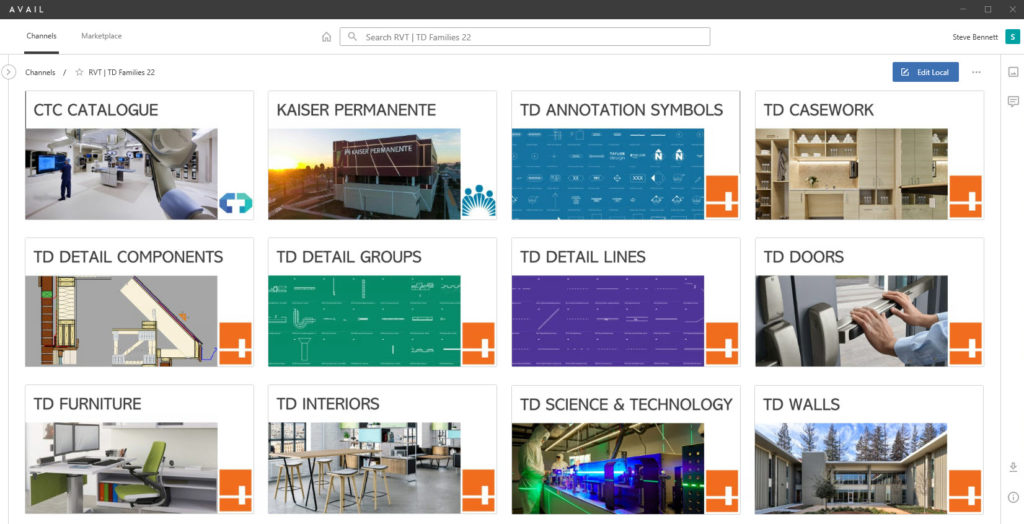Open the TD Furniture desk thumbnail

tap(121, 468)
